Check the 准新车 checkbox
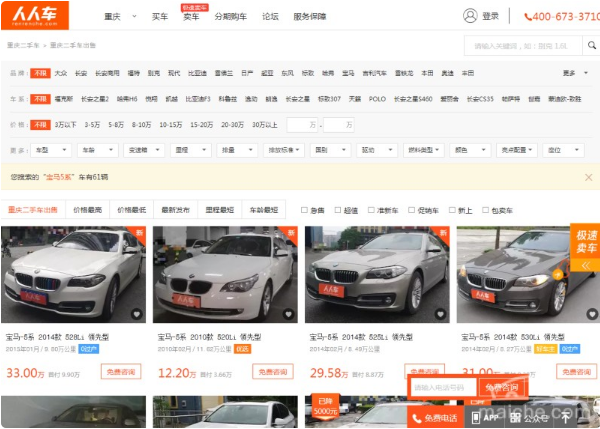 click(x=371, y=210)
